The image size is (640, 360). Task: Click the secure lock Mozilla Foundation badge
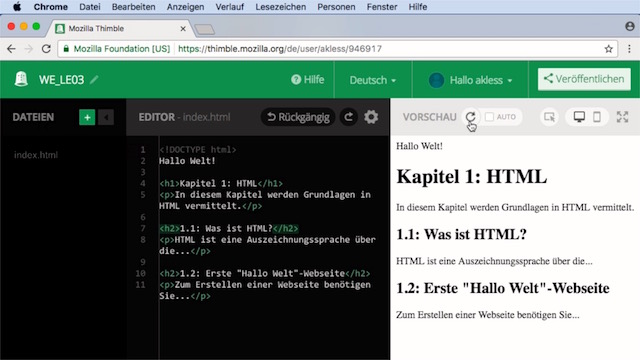tap(117, 49)
